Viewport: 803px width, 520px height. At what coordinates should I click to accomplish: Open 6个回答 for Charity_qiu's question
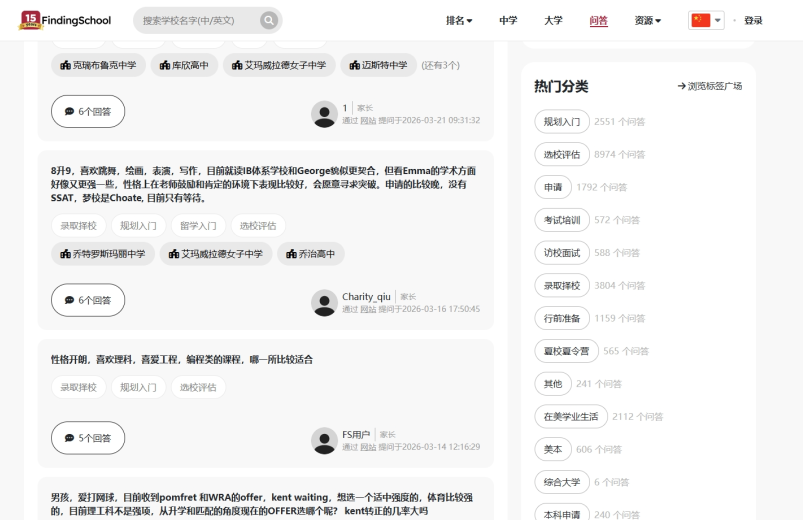pos(88,300)
